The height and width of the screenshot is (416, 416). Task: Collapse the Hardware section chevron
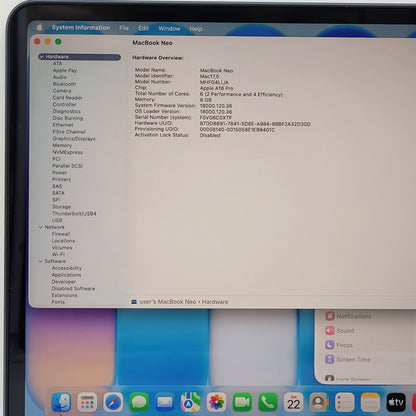pos(42,57)
